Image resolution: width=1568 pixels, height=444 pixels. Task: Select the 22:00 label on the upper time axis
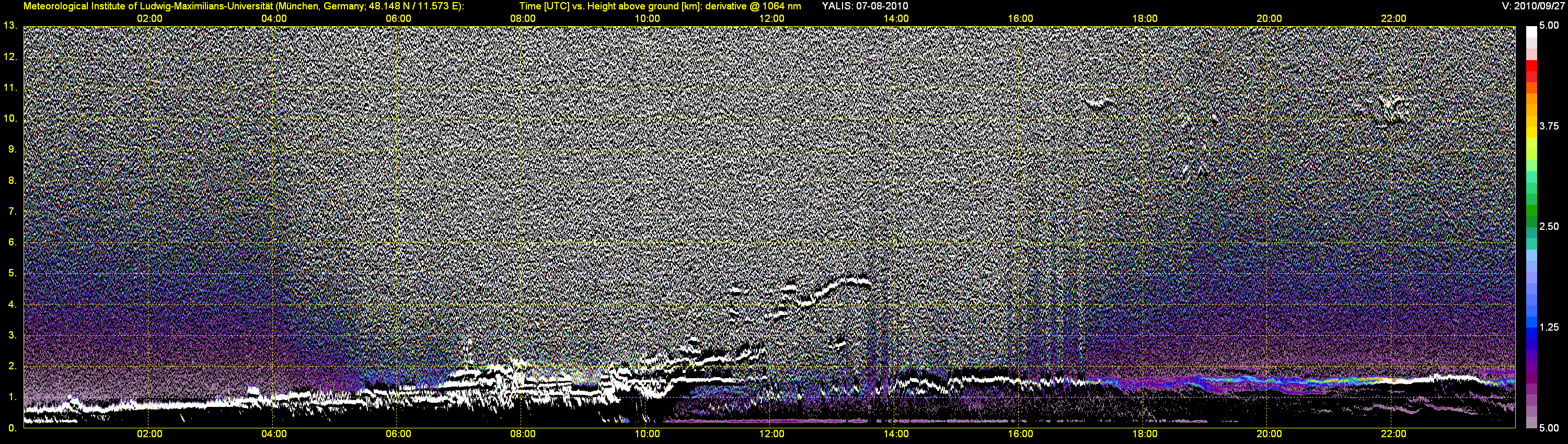coord(1393,19)
